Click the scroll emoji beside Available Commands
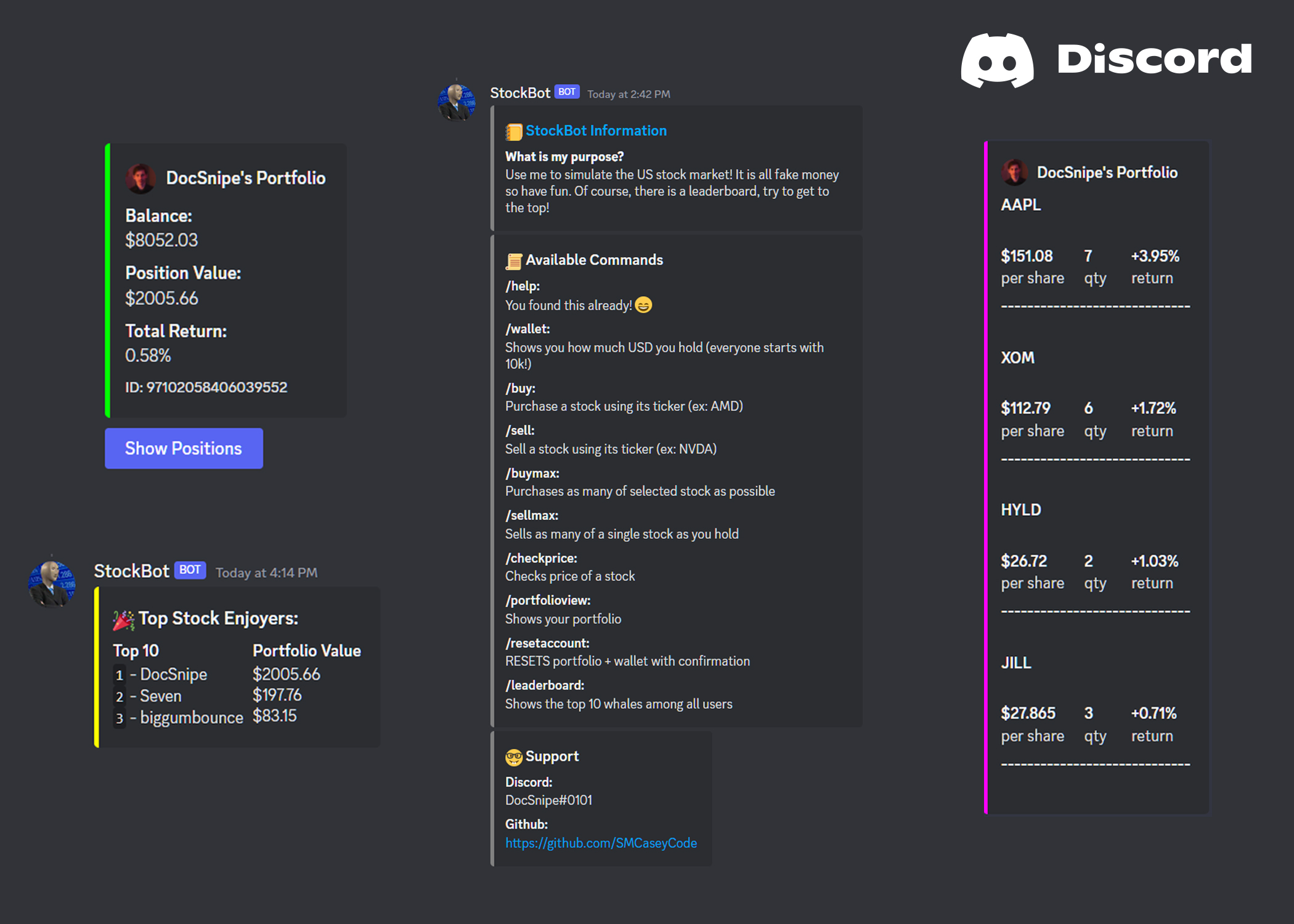Screen dimensions: 1294x924 pos(514,261)
